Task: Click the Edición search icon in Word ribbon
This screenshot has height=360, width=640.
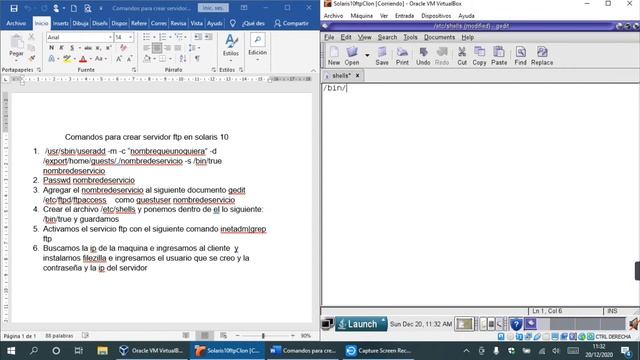Action: 258,40
